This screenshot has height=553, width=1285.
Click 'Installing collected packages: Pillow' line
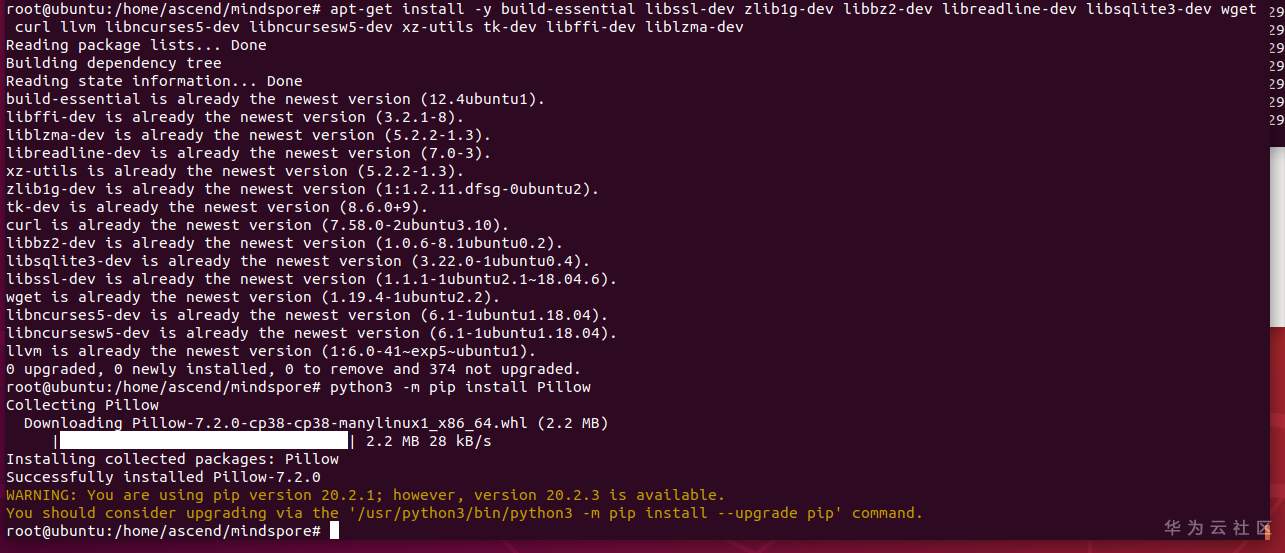tap(172, 459)
